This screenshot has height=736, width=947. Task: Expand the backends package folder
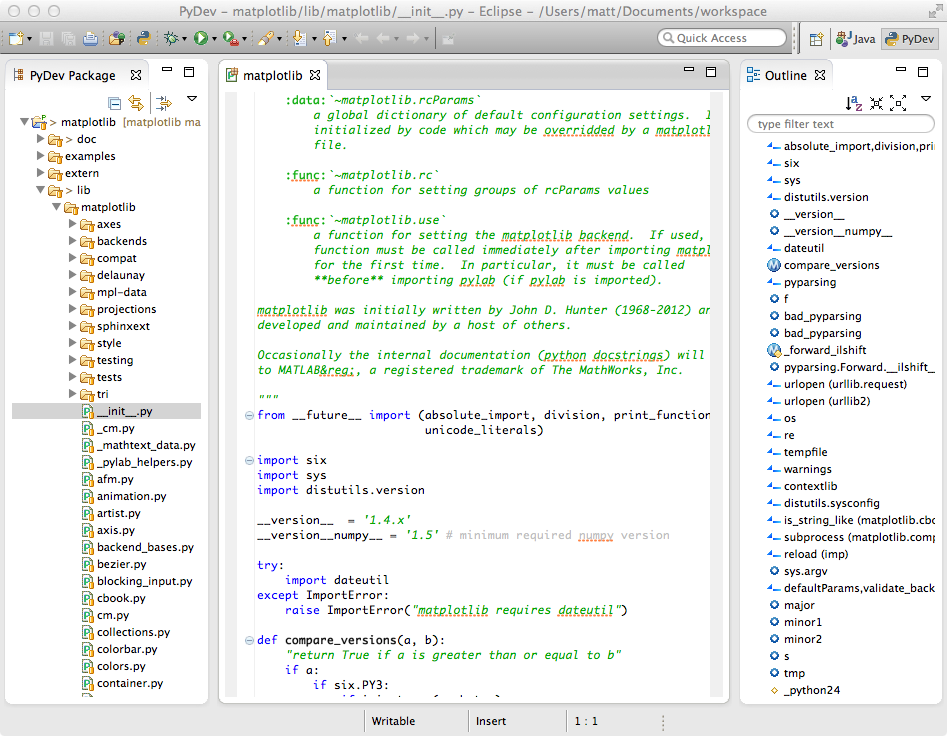click(x=72, y=241)
